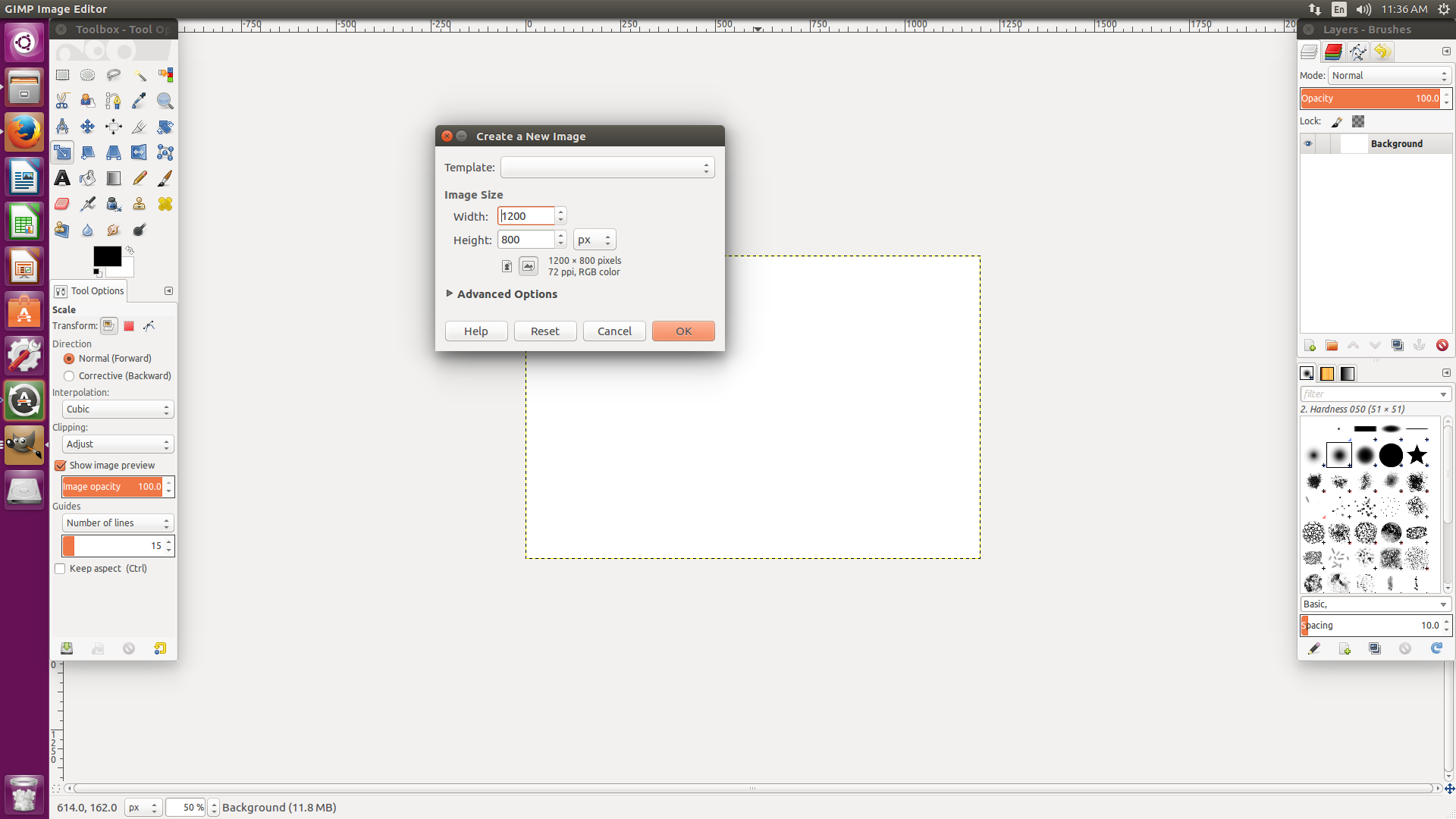This screenshot has height=819, width=1456.
Task: Click the Healing tool icon
Action: [165, 203]
